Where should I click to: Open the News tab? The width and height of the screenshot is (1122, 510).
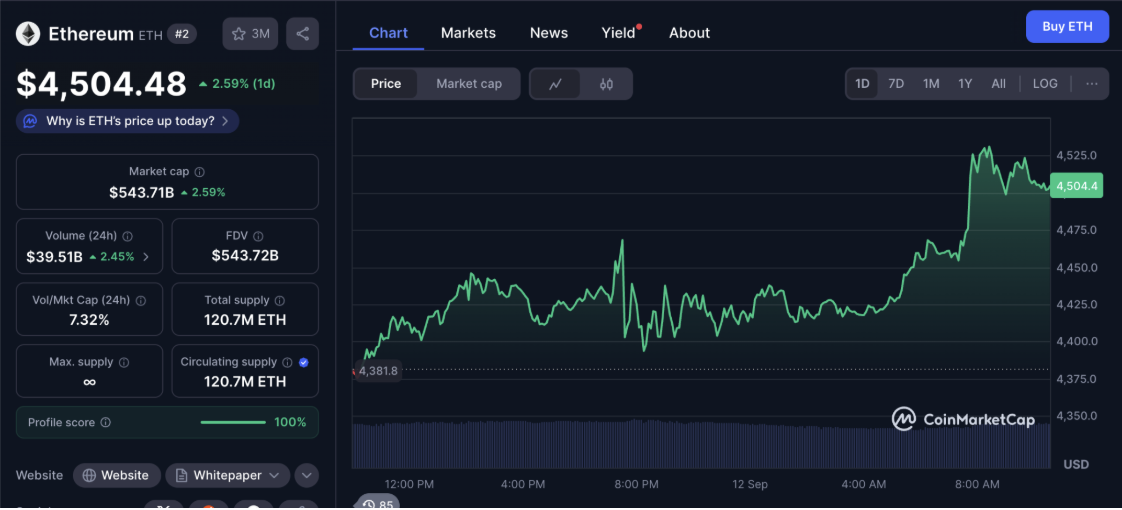pyautogui.click(x=548, y=33)
